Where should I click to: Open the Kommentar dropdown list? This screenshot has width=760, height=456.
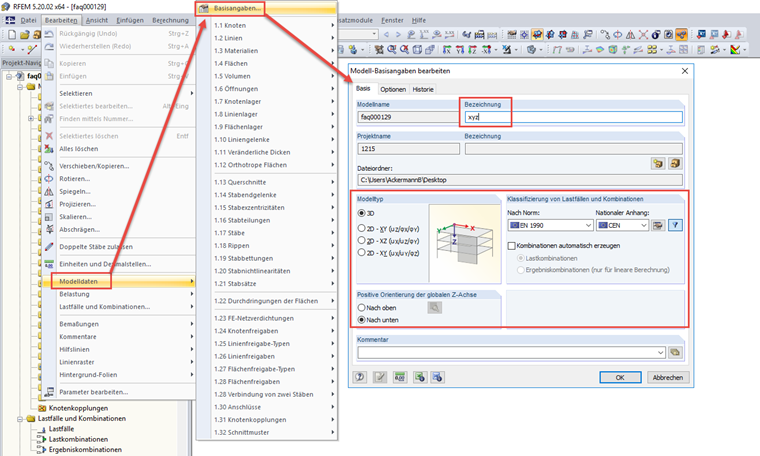(660, 353)
